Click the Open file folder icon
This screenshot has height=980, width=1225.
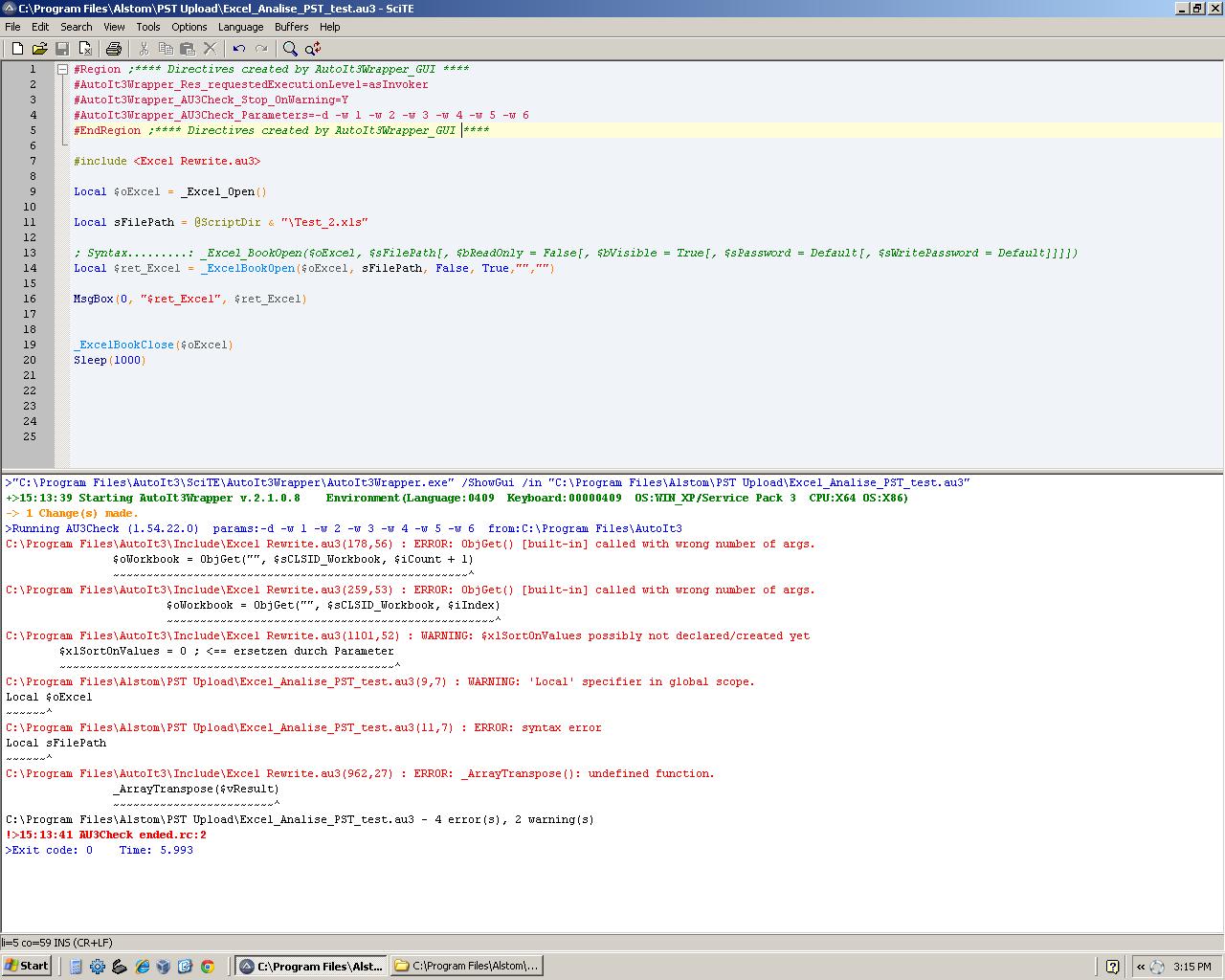coord(39,49)
